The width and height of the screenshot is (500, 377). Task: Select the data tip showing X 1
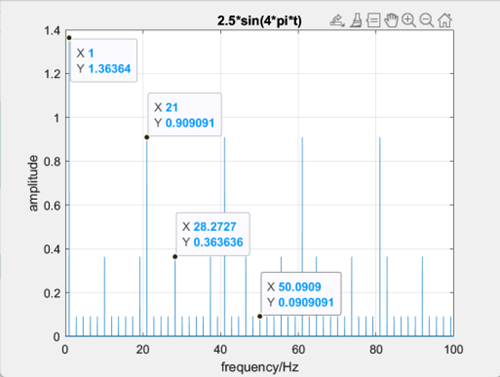click(104, 61)
